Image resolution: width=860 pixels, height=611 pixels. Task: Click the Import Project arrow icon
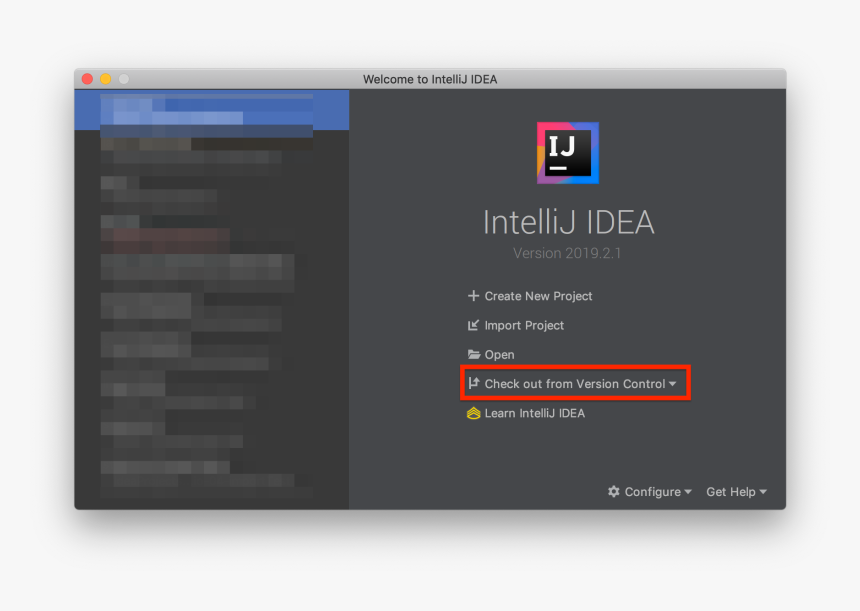[x=474, y=325]
